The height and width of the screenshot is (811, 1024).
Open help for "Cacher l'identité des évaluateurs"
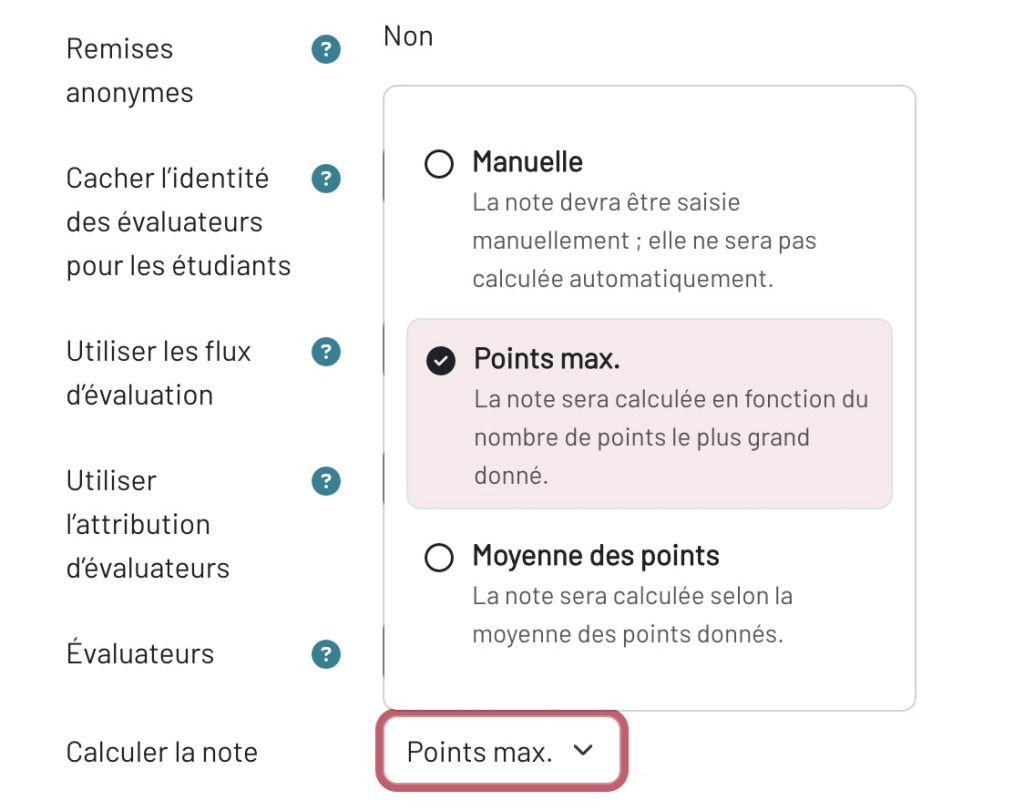pyautogui.click(x=325, y=178)
